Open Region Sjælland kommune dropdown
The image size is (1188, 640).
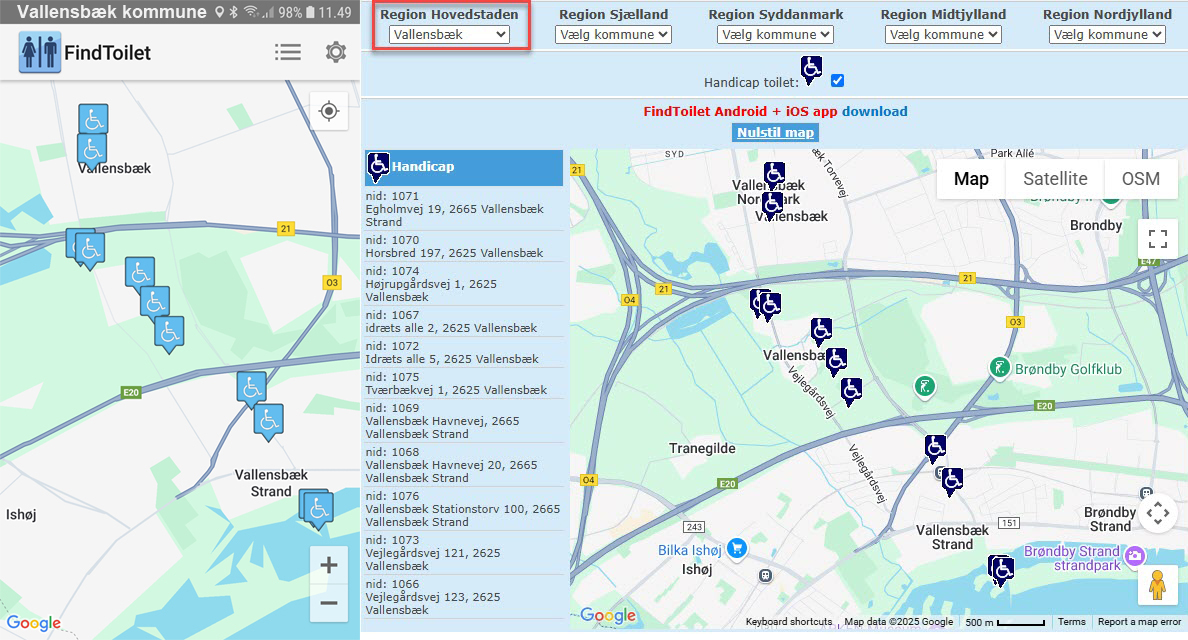pos(613,34)
